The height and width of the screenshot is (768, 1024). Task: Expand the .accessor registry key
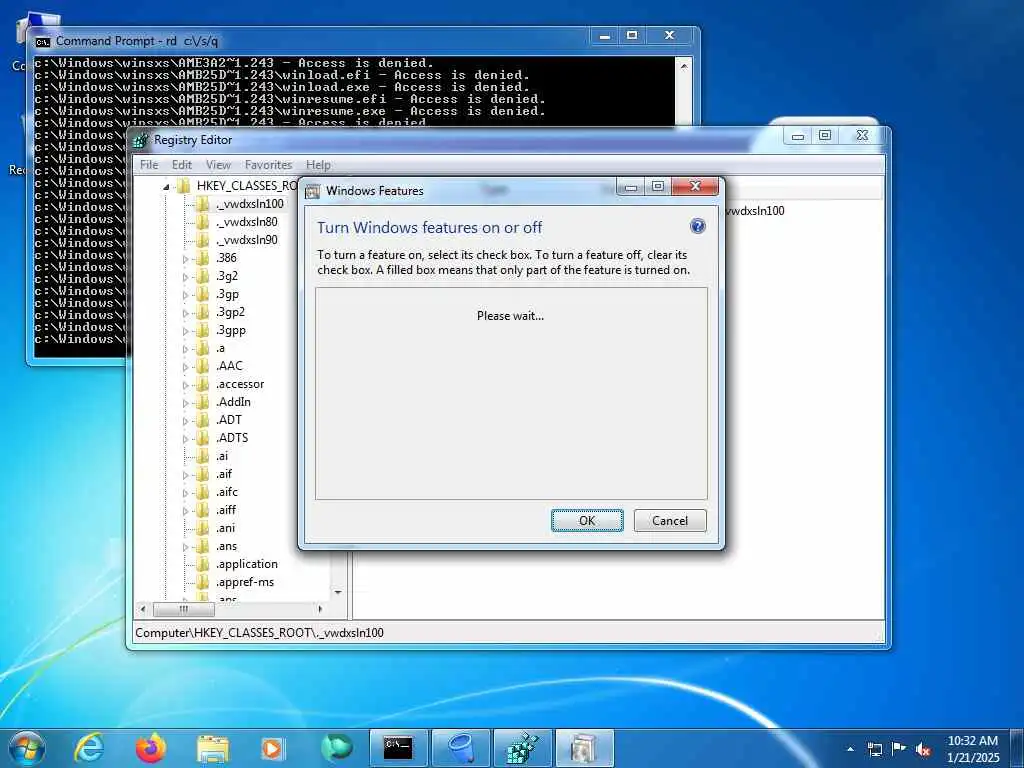[x=185, y=385]
